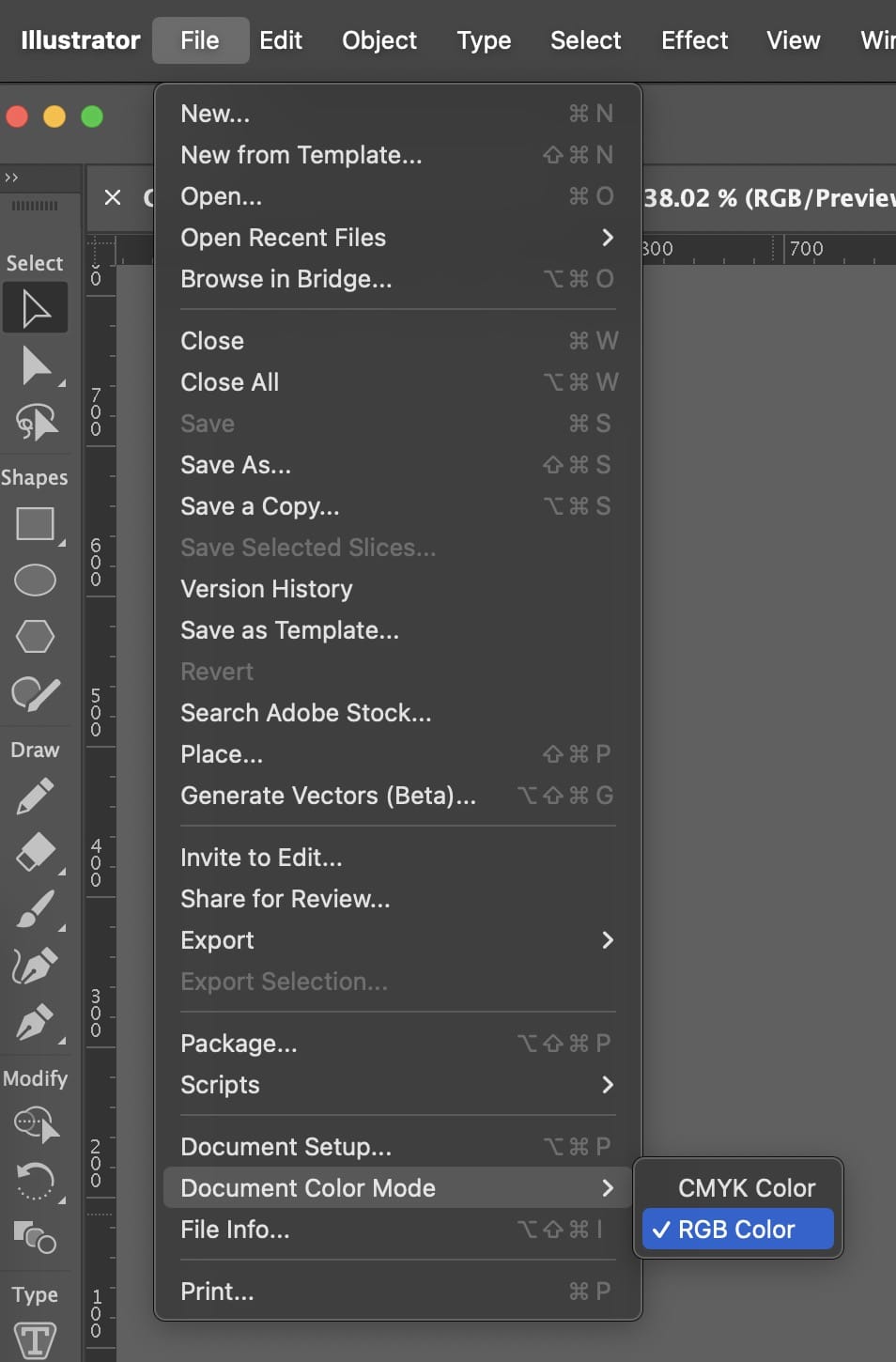
Task: Select the Rectangle shape tool
Action: (x=35, y=524)
